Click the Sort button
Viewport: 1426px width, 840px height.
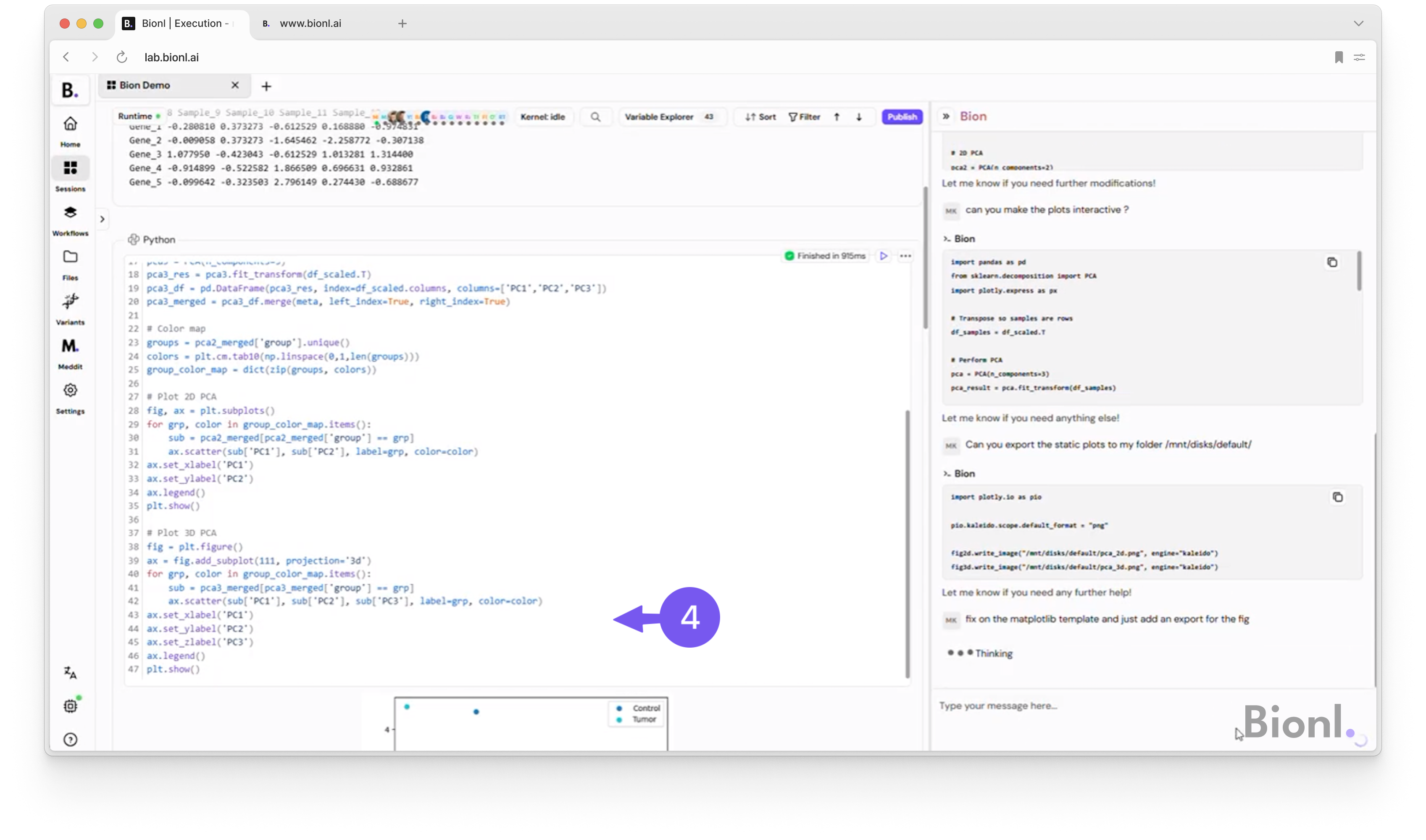(760, 117)
